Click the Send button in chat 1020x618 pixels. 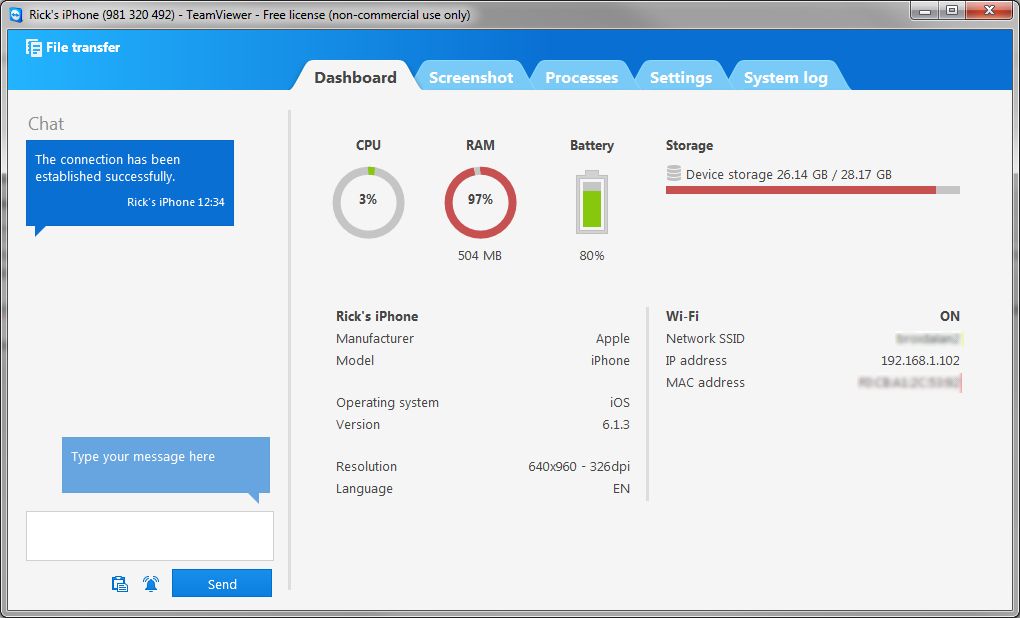[x=222, y=584]
